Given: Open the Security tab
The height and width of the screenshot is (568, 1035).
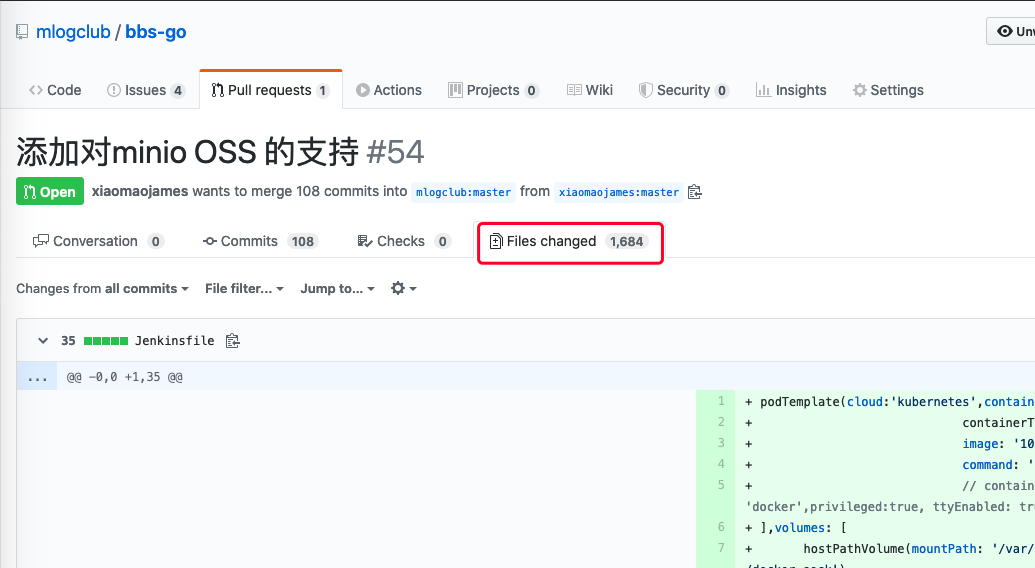Looking at the screenshot, I should coord(684,90).
